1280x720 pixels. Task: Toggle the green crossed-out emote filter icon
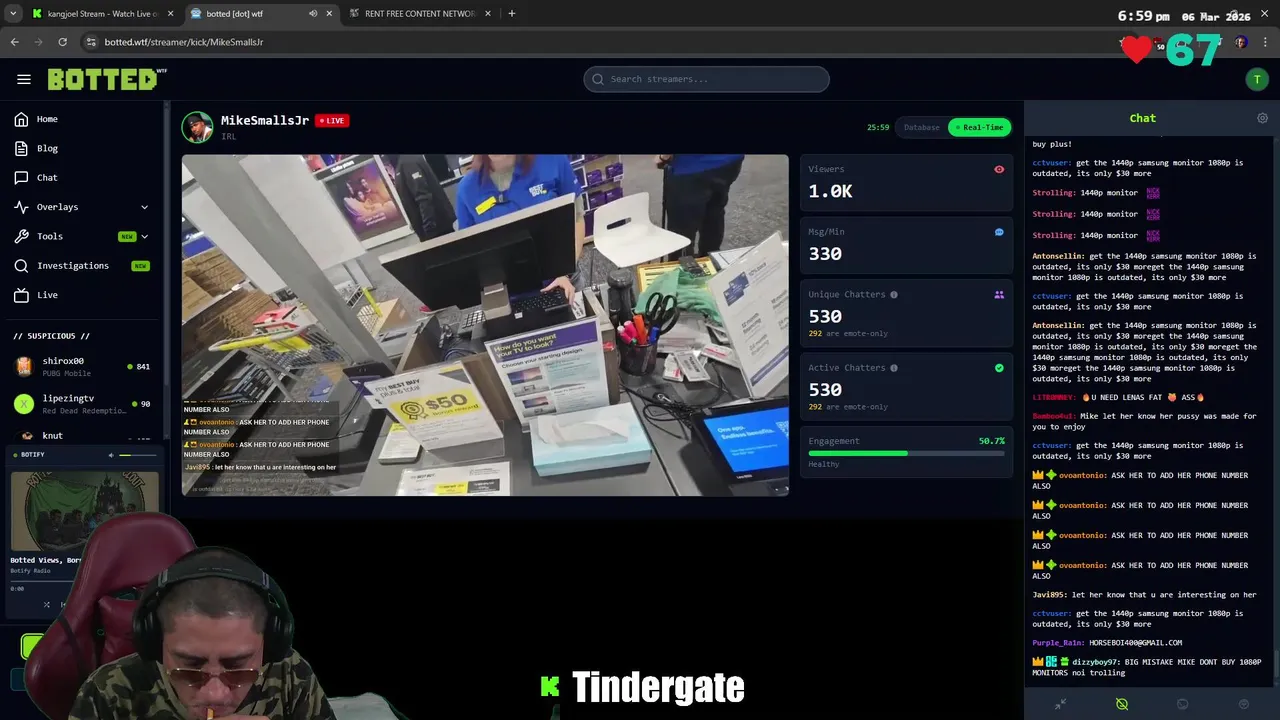(1122, 704)
